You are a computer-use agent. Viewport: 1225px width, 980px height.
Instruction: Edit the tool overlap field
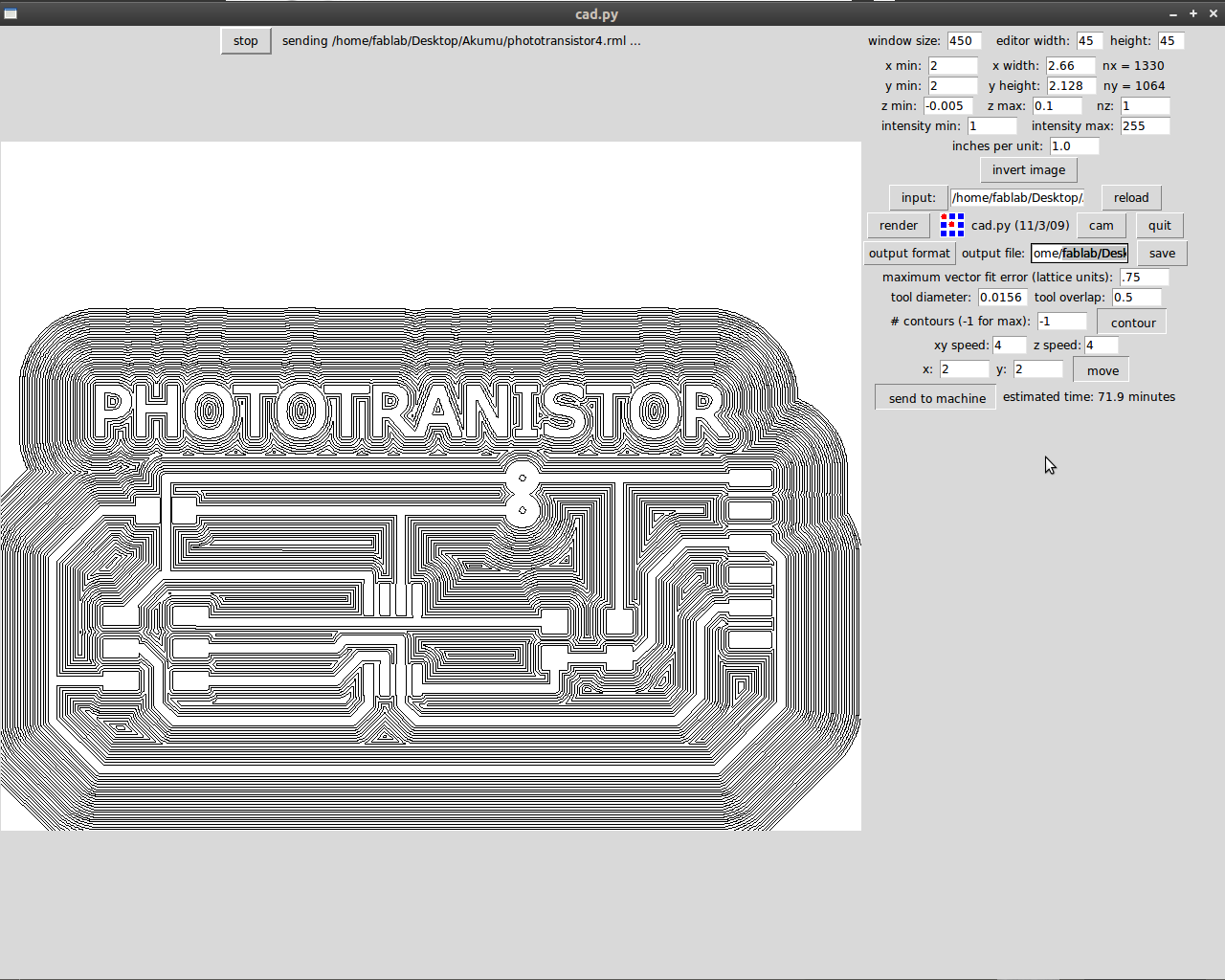[1136, 298]
